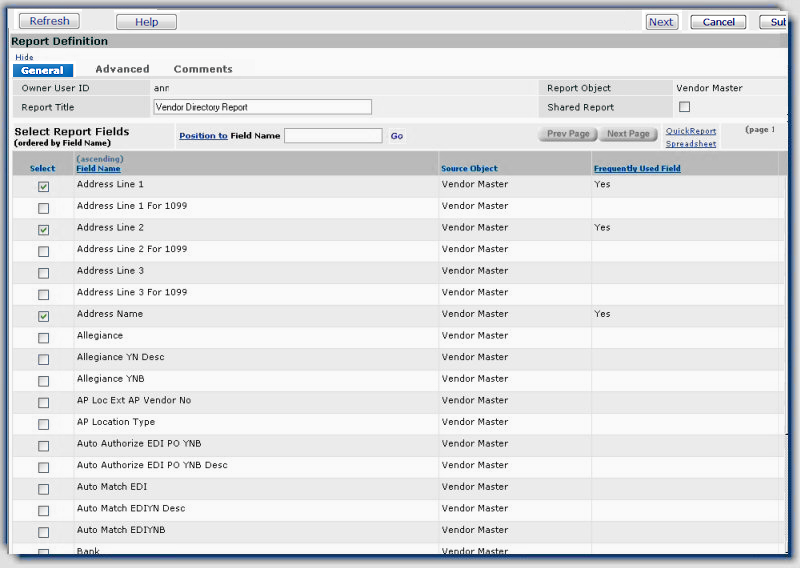800x568 pixels.
Task: Click Go to position field list
Action: click(x=397, y=136)
